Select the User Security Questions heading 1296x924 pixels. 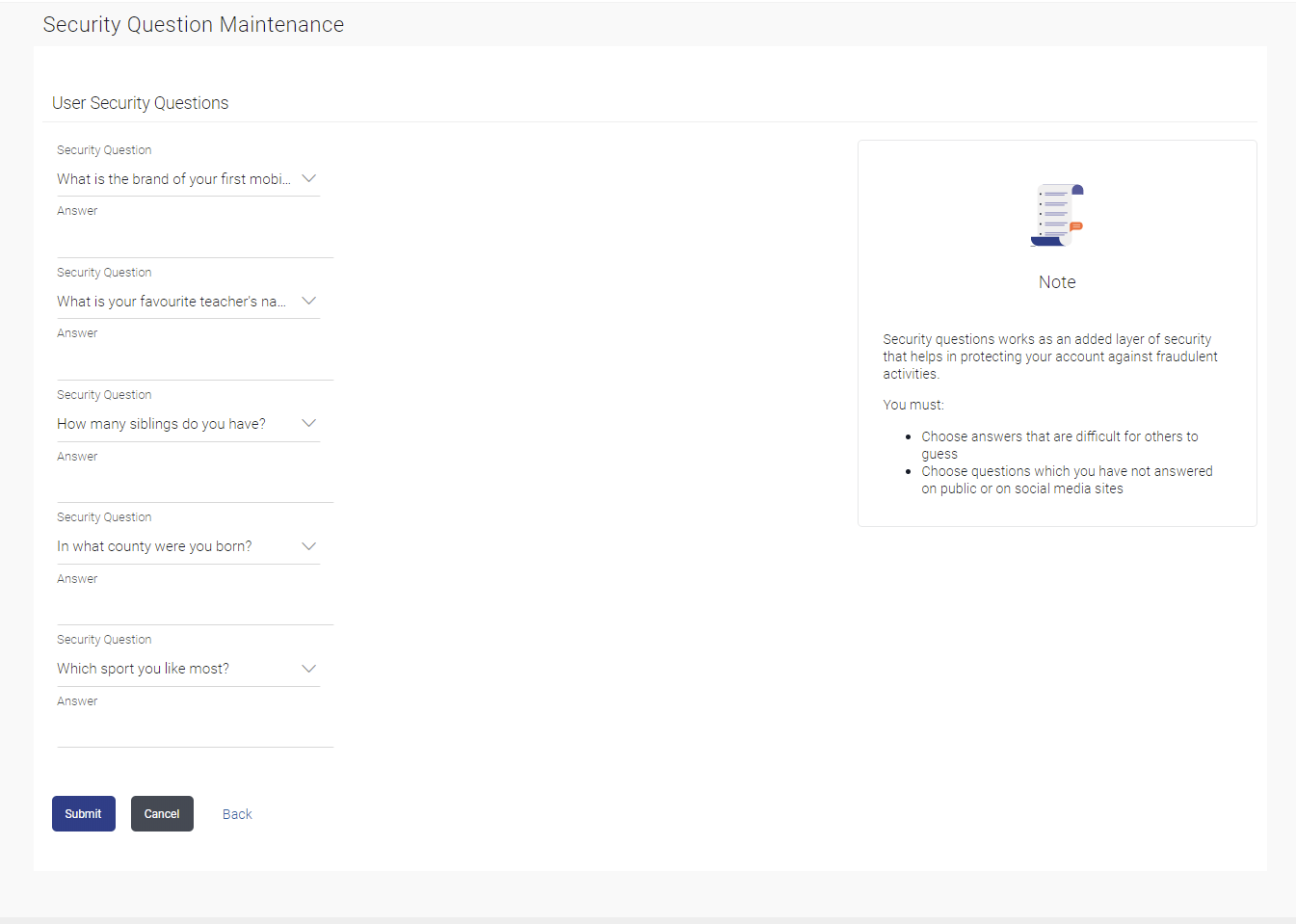(141, 103)
